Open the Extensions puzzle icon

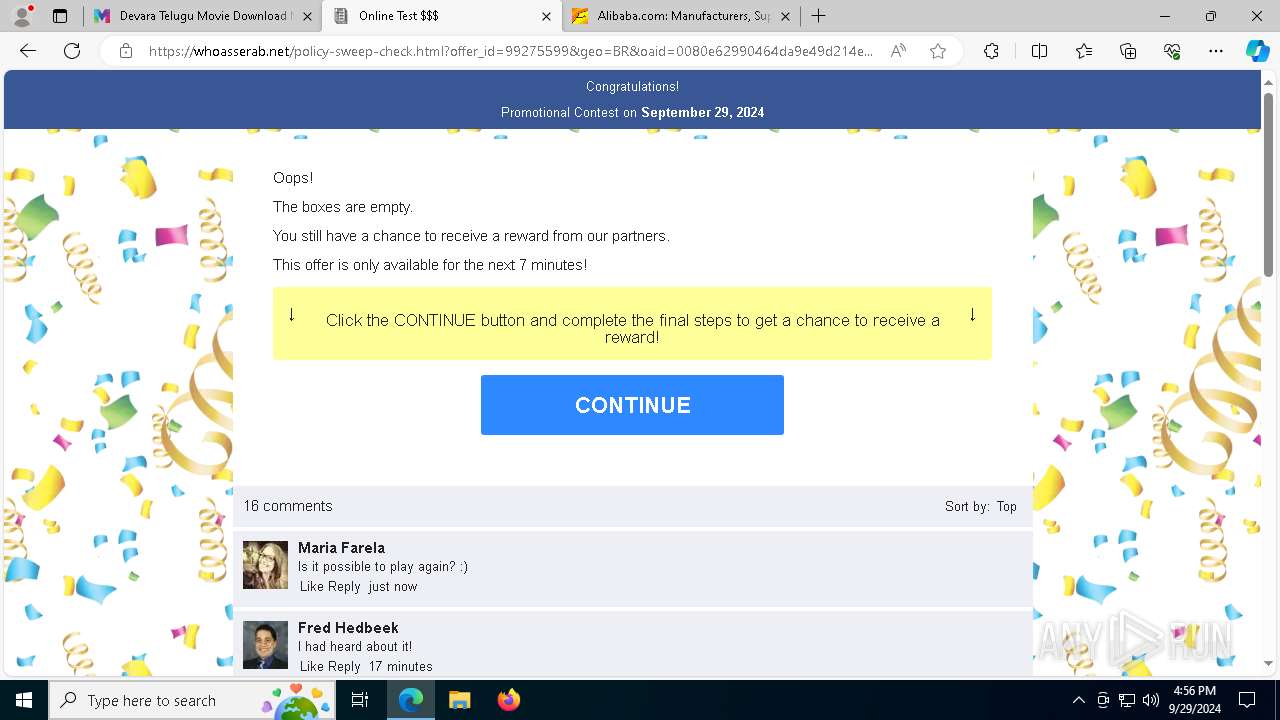coord(991,51)
